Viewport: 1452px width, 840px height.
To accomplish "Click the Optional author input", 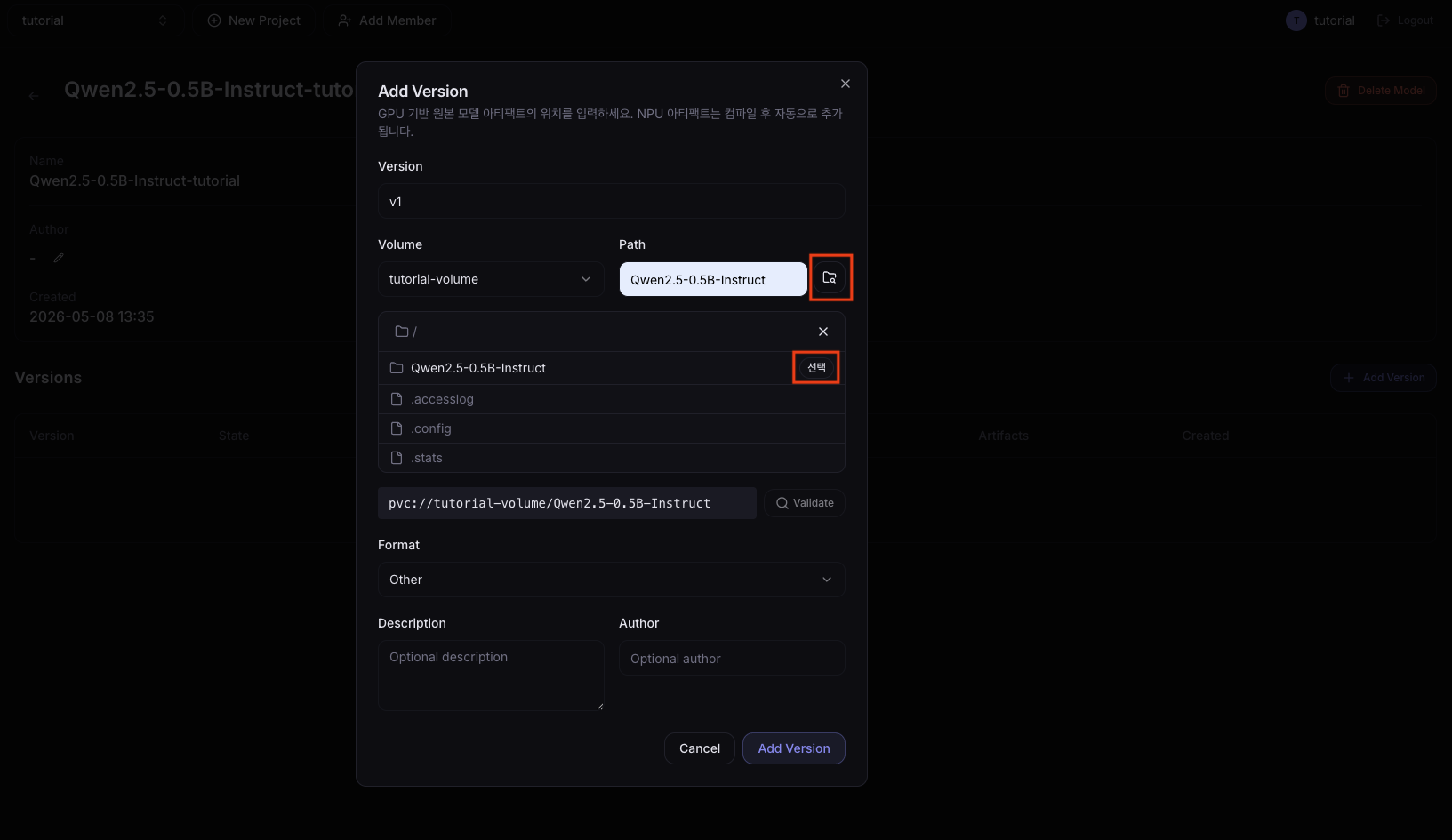I will [x=732, y=659].
